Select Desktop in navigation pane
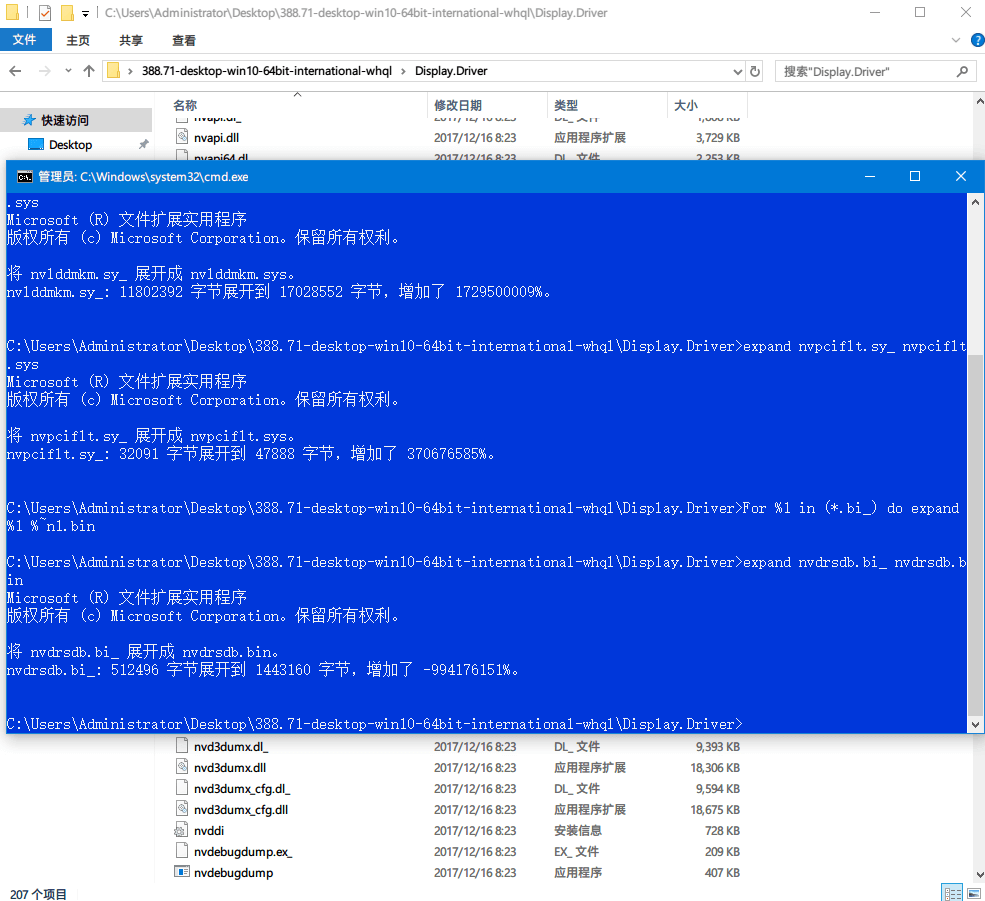This screenshot has width=985, height=901. (70, 145)
